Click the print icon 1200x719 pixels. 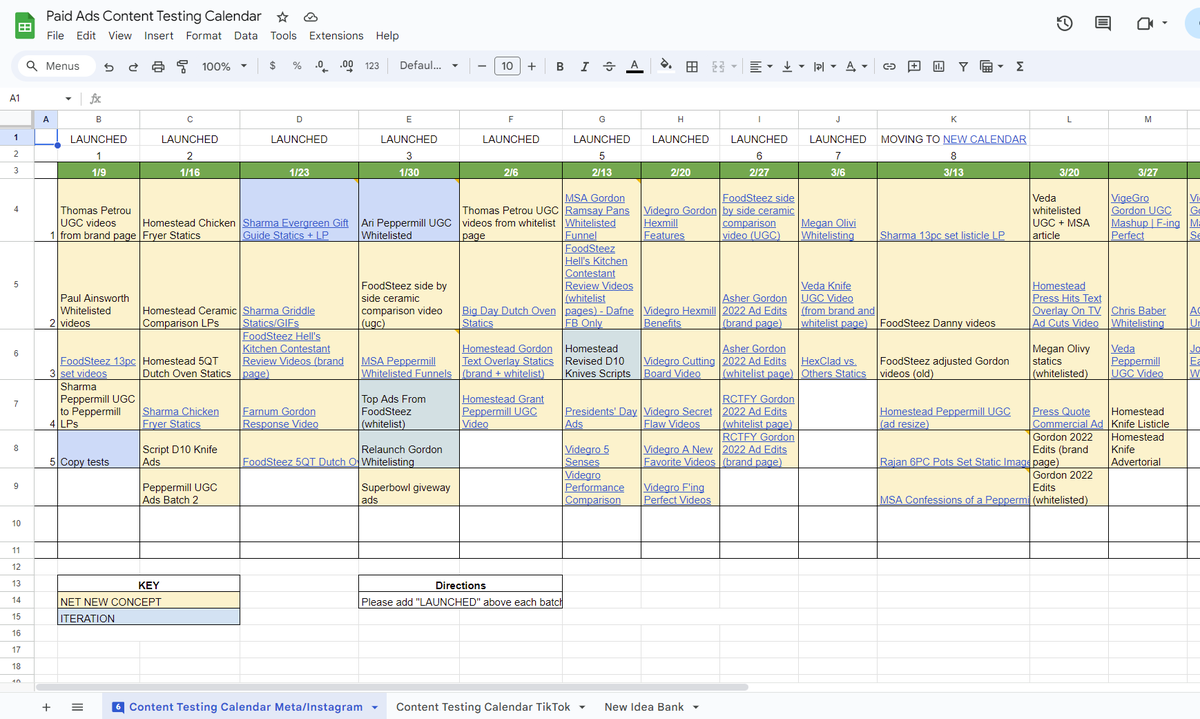pyautogui.click(x=157, y=66)
